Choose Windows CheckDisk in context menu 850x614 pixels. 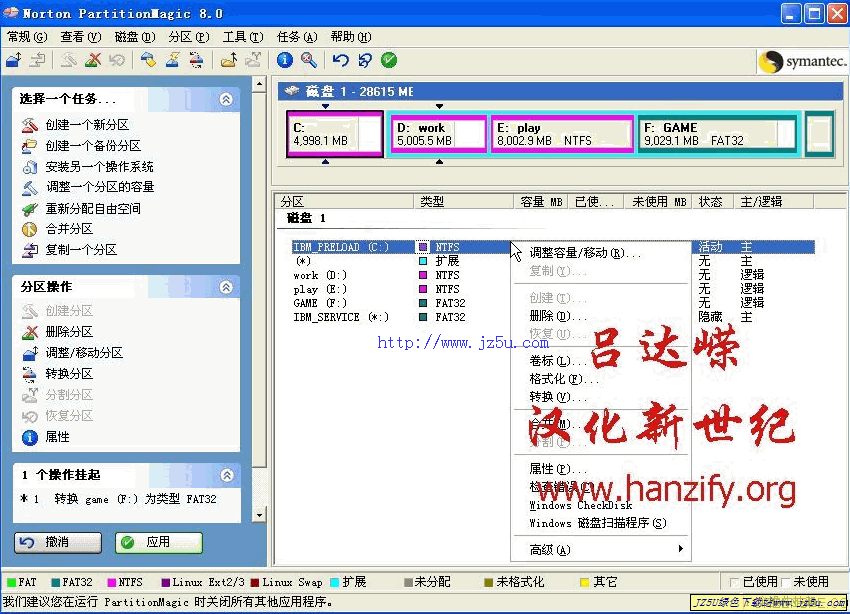[601, 505]
